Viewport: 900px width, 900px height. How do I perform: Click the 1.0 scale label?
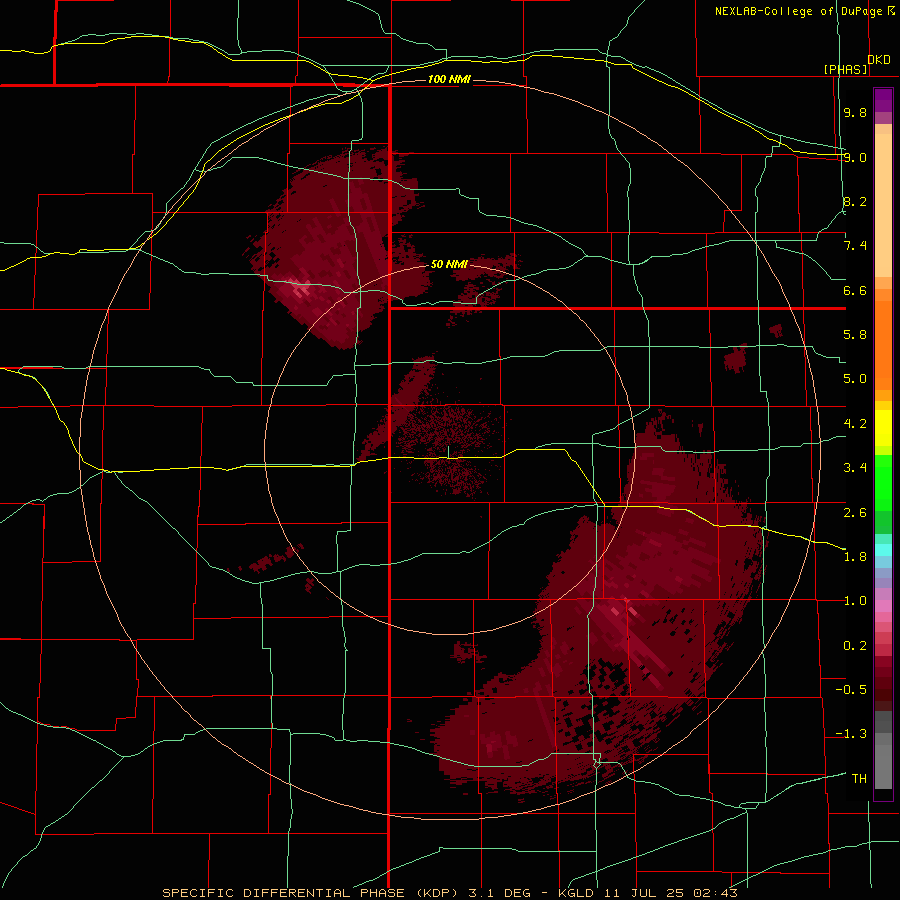[x=855, y=601]
